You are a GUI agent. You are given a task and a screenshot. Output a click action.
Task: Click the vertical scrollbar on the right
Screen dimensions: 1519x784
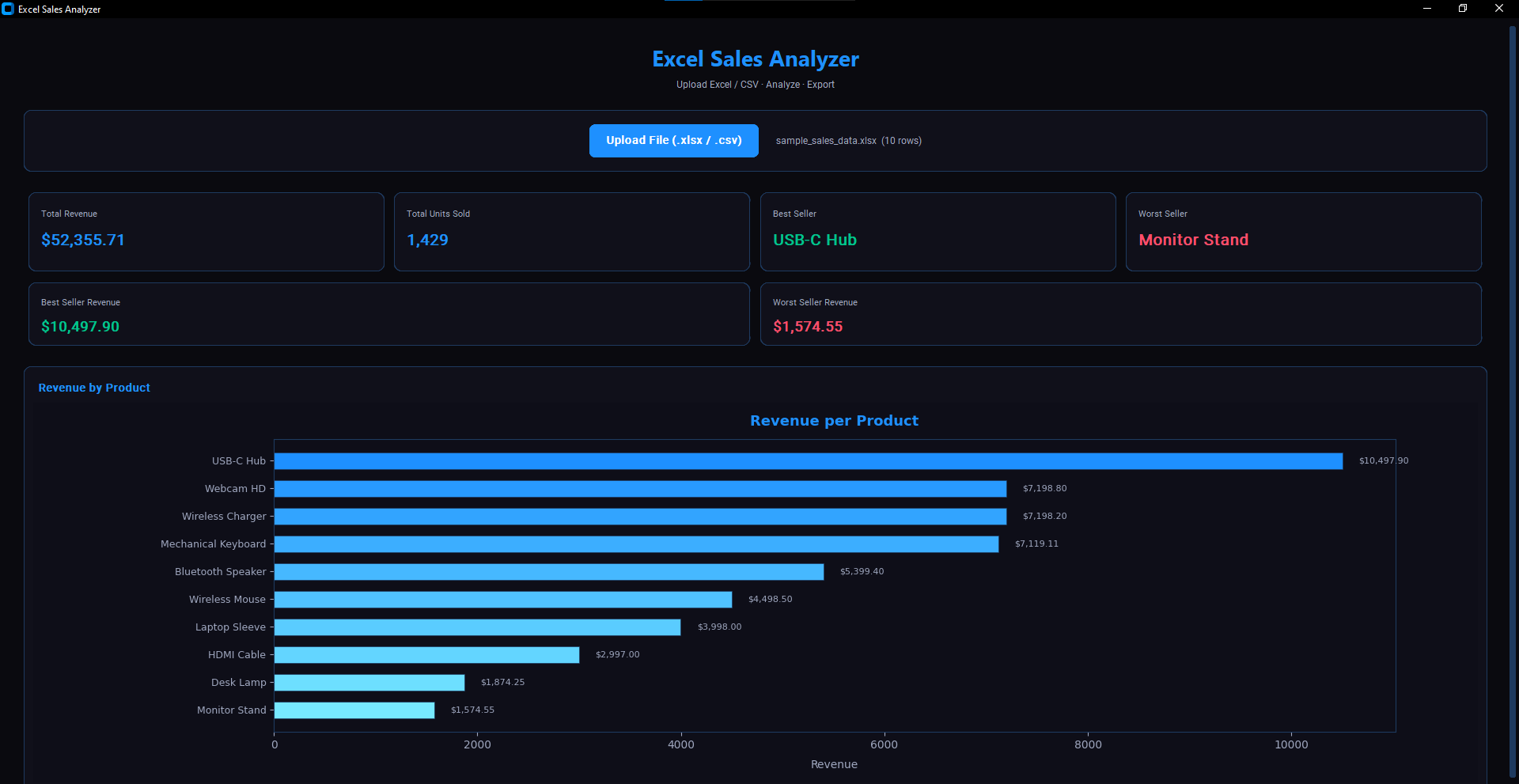(x=1512, y=396)
